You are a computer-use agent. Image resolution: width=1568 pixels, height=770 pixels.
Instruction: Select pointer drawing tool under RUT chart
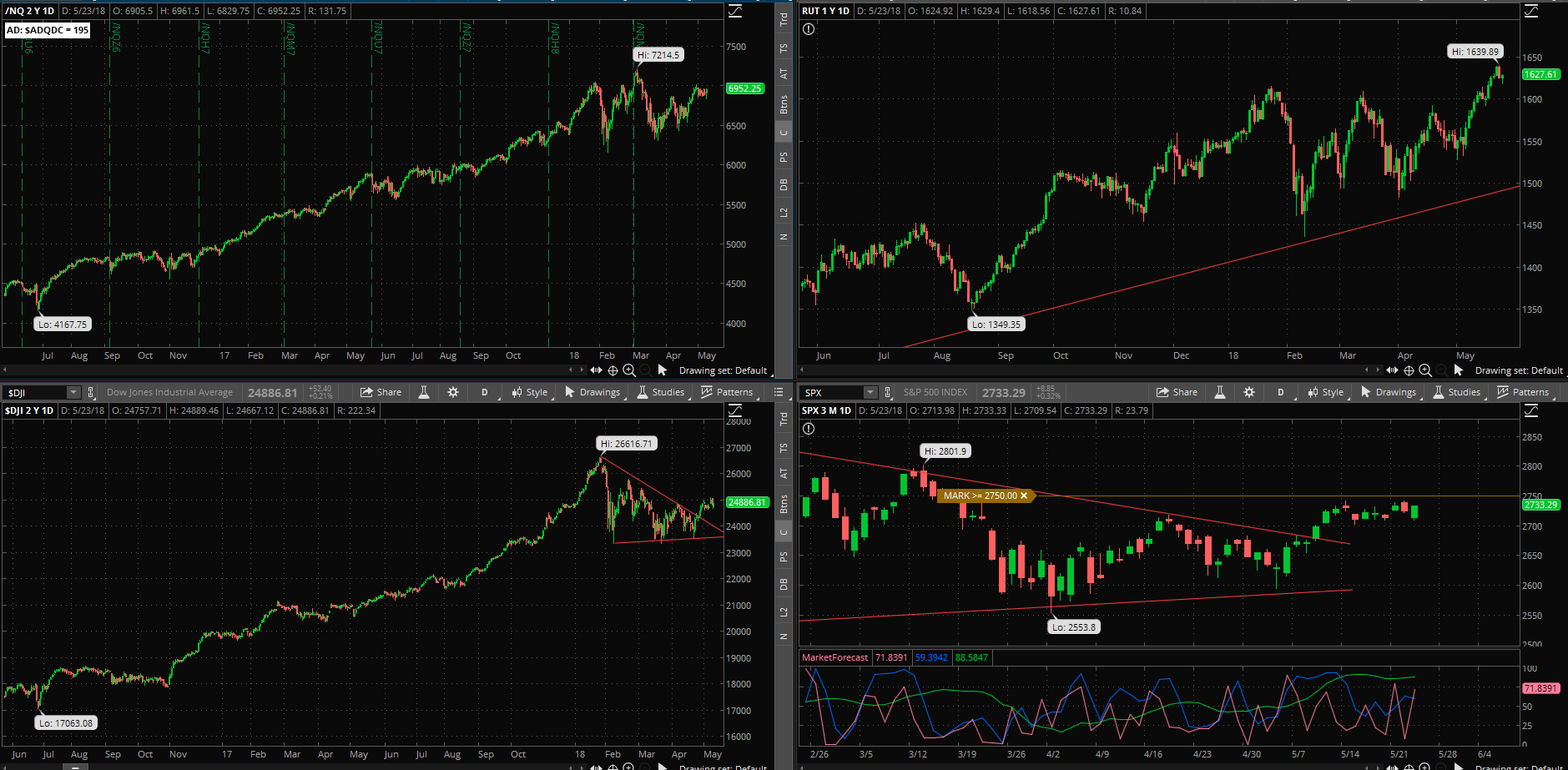(1459, 370)
